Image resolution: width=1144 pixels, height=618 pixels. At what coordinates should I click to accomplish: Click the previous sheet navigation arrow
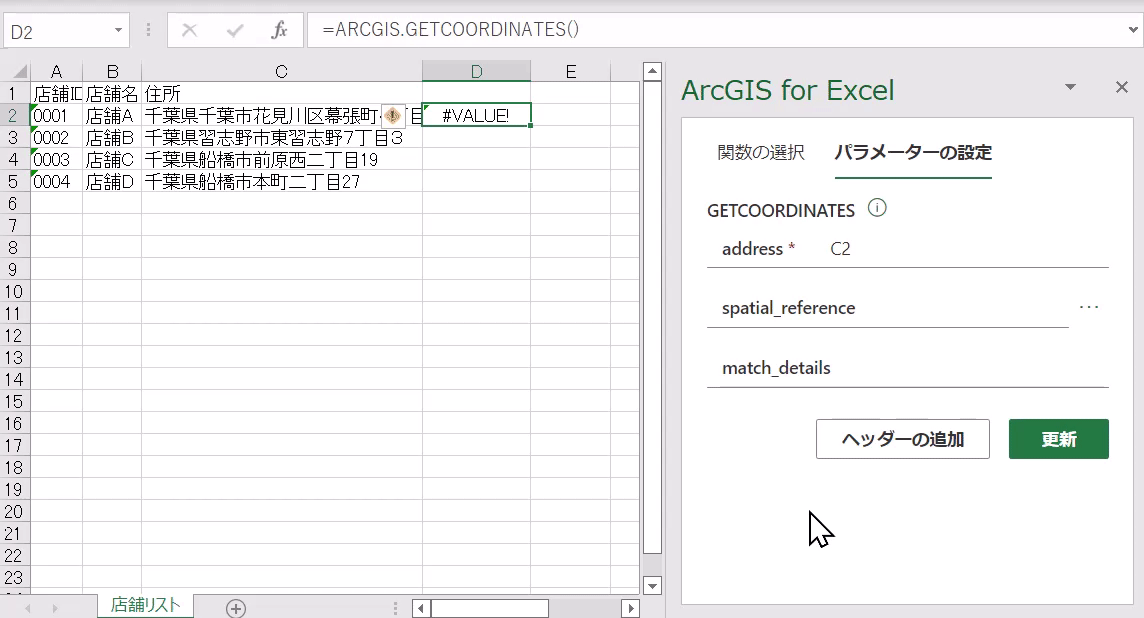[28, 608]
